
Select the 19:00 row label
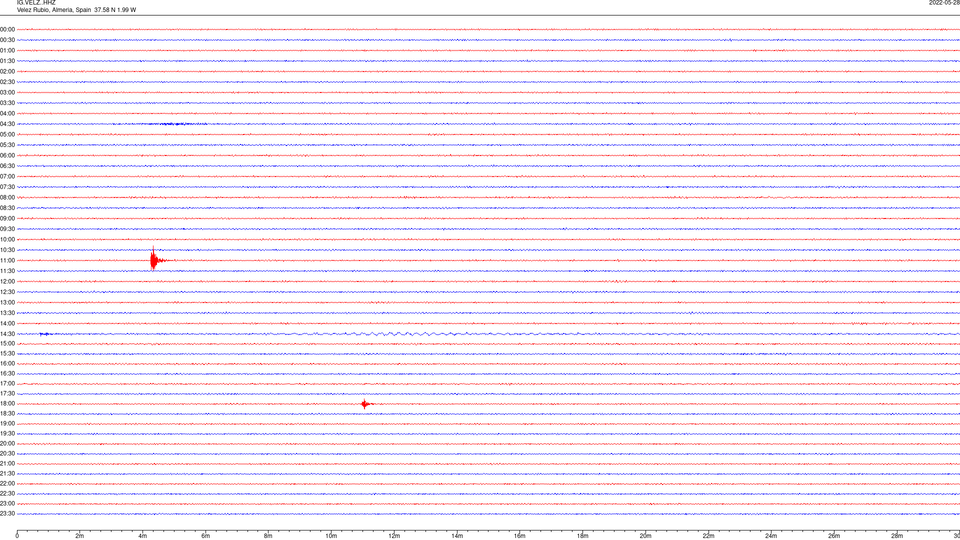[x=7, y=424]
